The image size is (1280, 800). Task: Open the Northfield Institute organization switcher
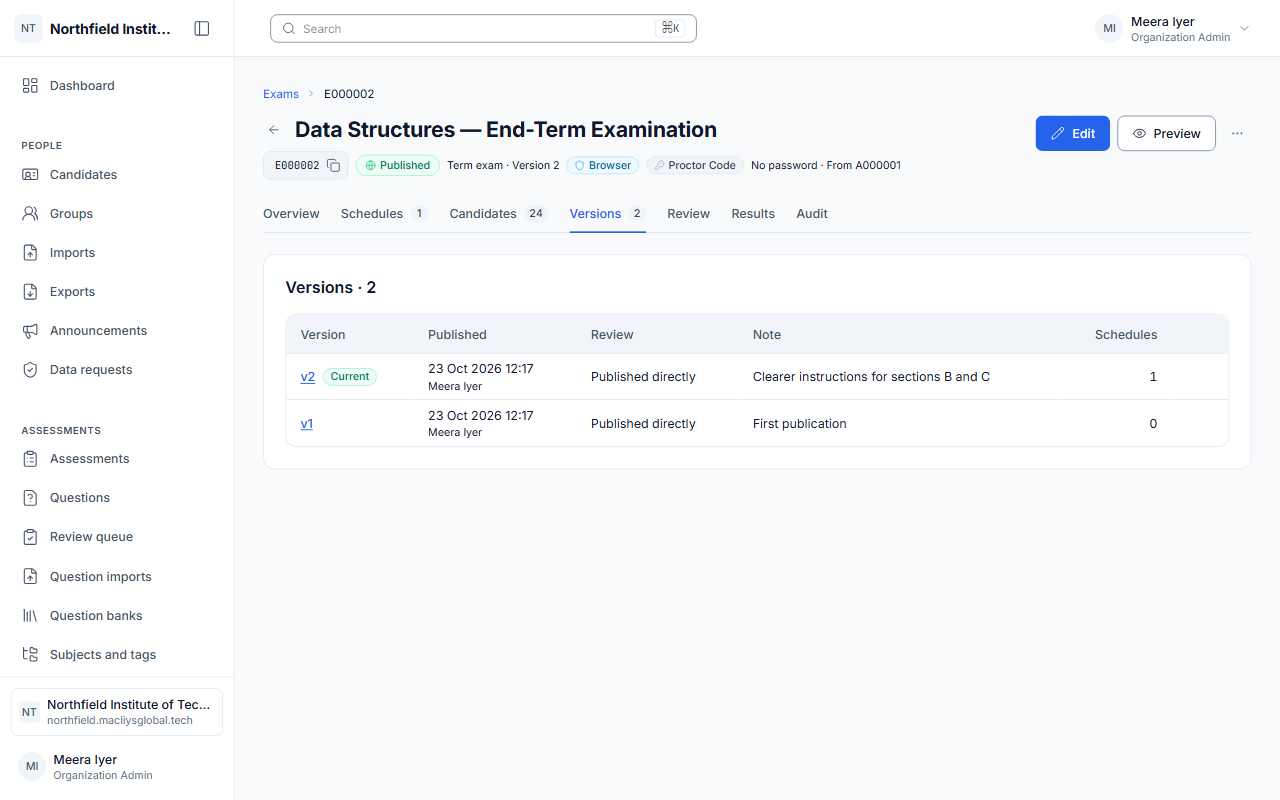(117, 712)
